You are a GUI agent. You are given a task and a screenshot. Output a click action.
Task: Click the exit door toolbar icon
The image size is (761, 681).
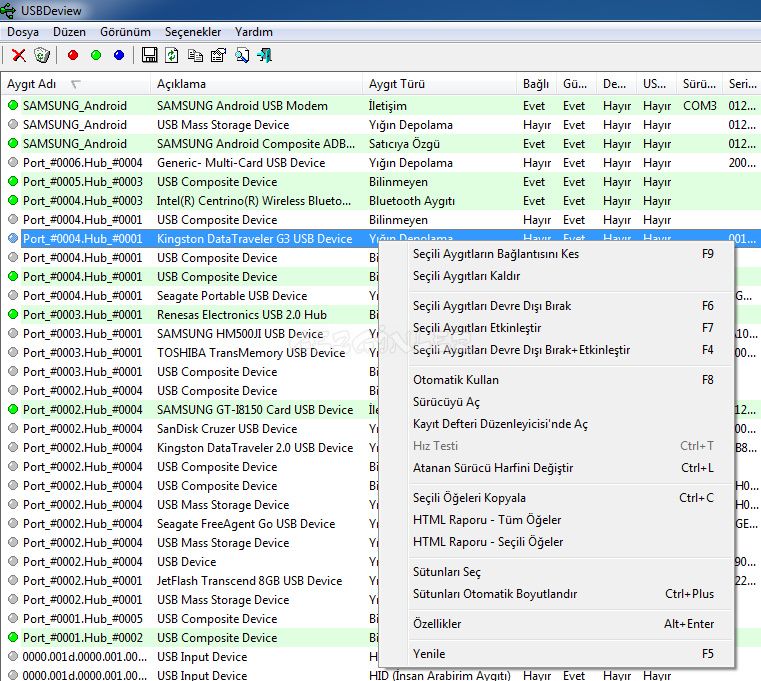pyautogui.click(x=265, y=55)
